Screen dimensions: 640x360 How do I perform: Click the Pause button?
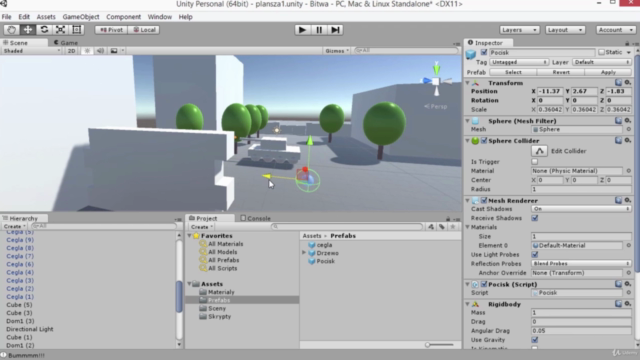pos(319,30)
